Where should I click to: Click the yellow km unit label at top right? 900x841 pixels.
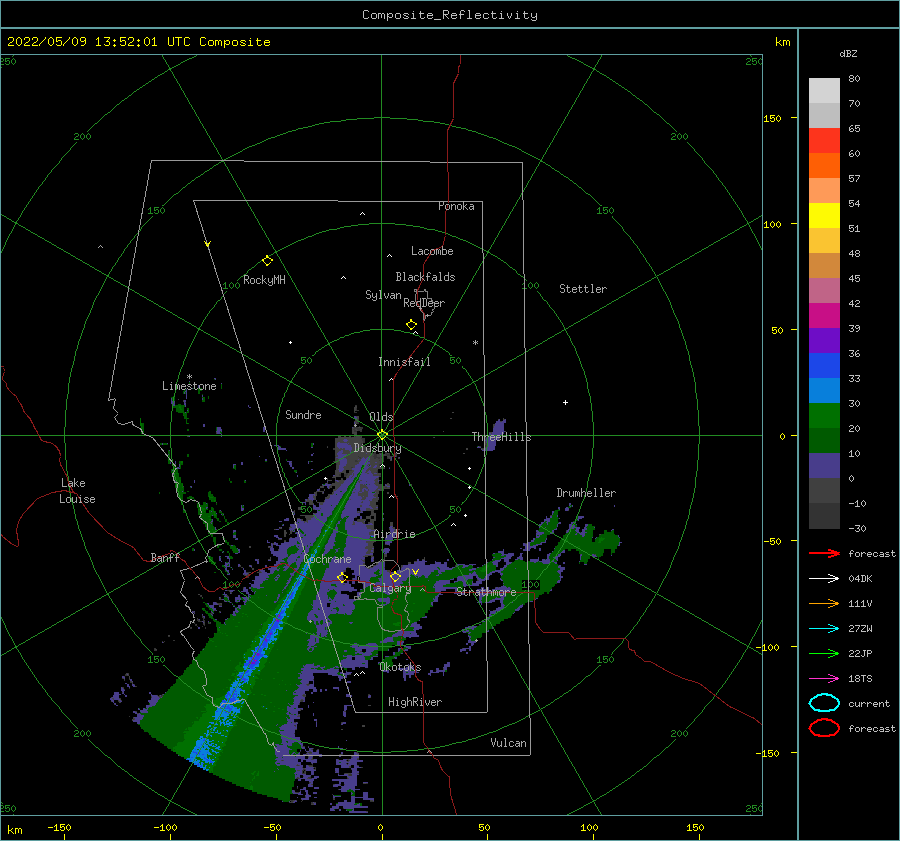pyautogui.click(x=782, y=42)
